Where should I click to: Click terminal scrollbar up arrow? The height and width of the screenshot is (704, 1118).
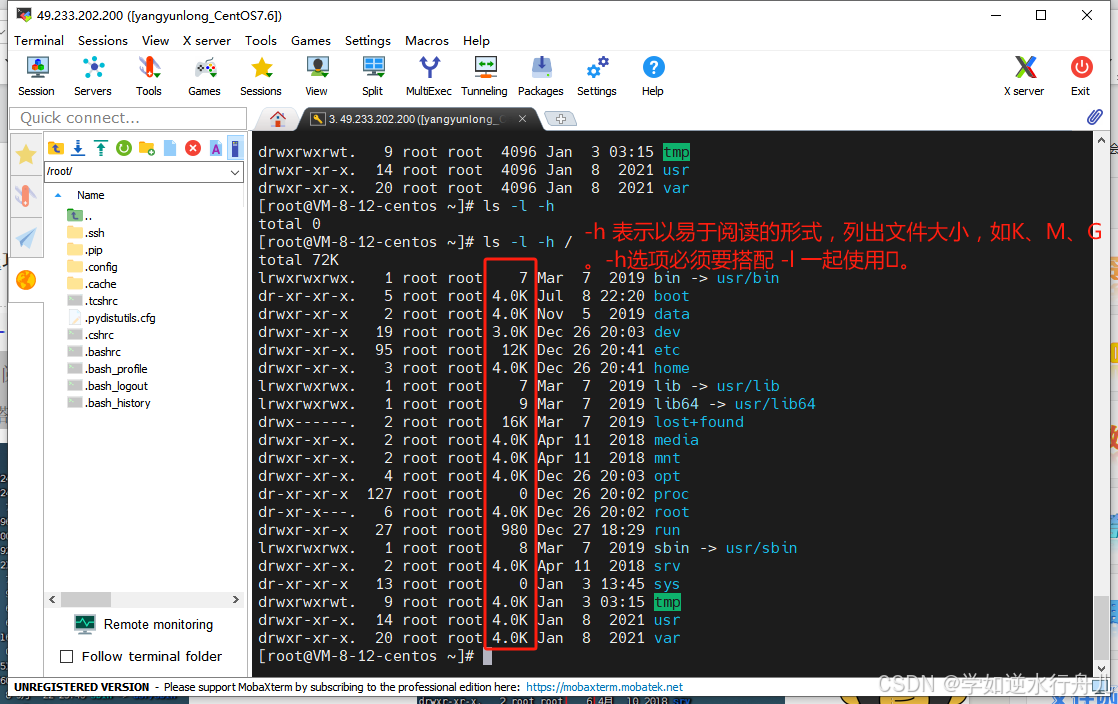[1101, 141]
